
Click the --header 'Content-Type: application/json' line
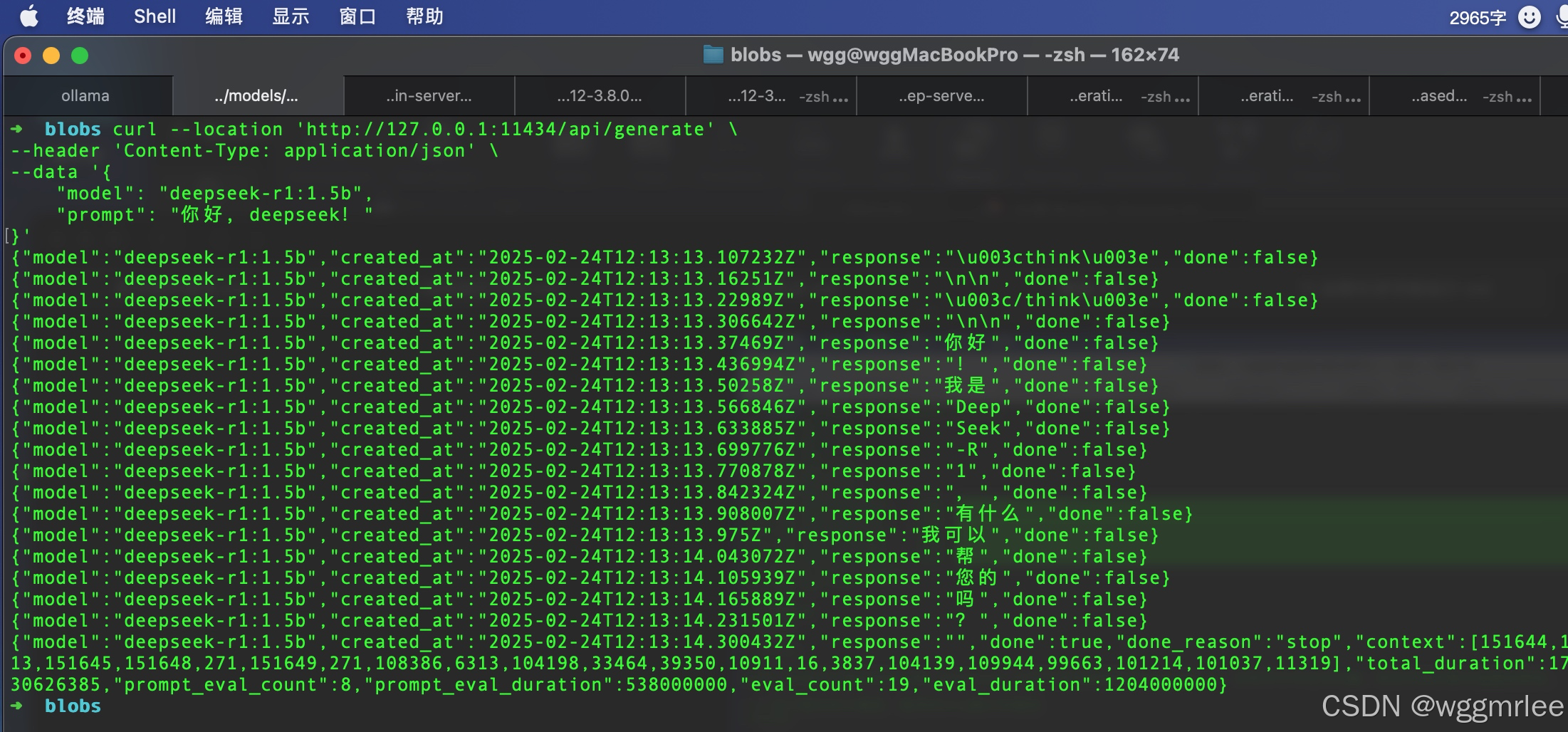pyautogui.click(x=254, y=151)
